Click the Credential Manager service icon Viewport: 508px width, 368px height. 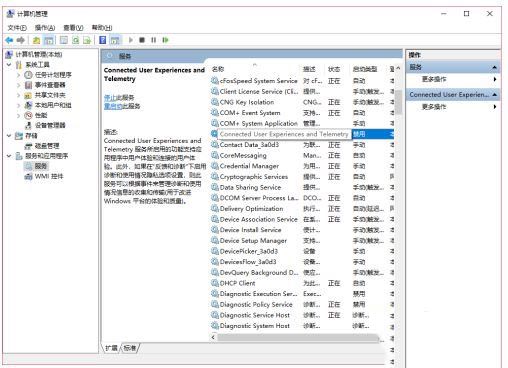215,166
